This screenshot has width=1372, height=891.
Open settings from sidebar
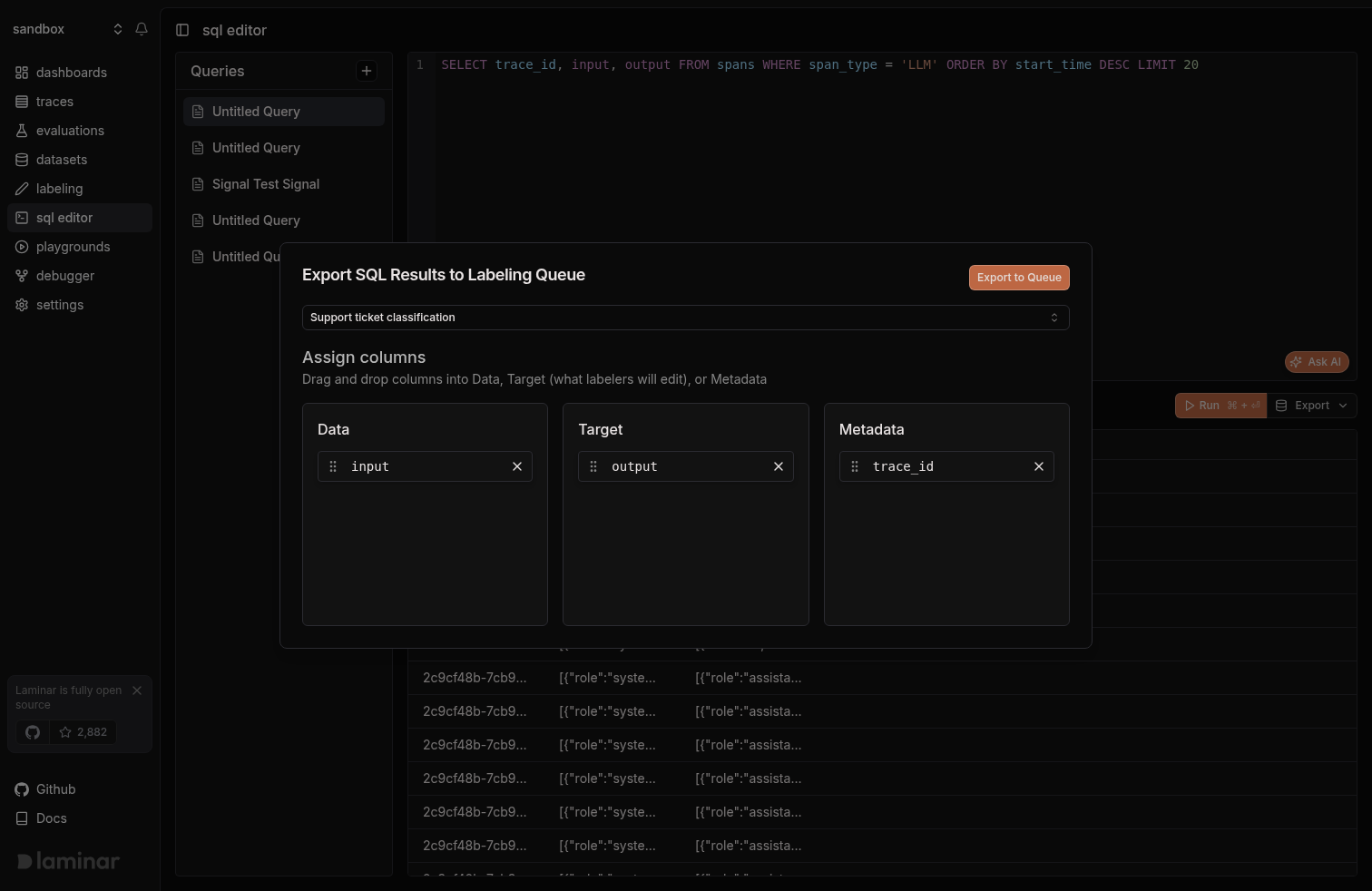coord(80,305)
